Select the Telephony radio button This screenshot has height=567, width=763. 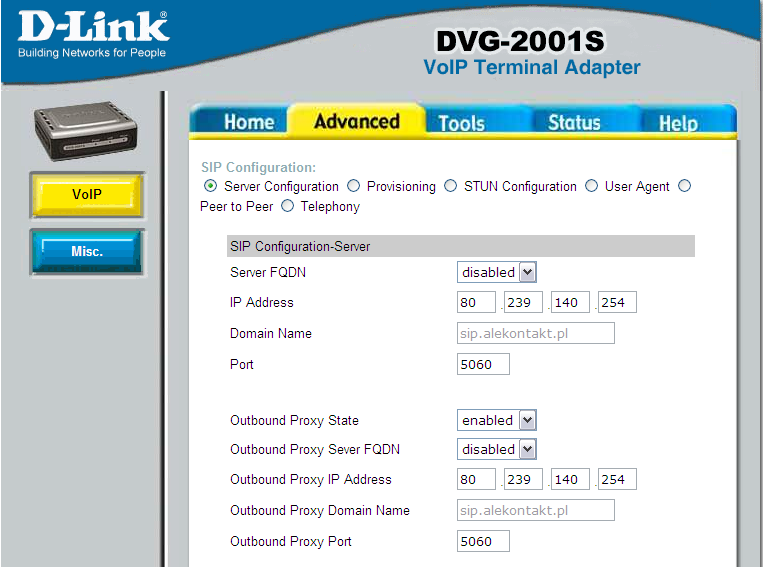click(x=288, y=206)
